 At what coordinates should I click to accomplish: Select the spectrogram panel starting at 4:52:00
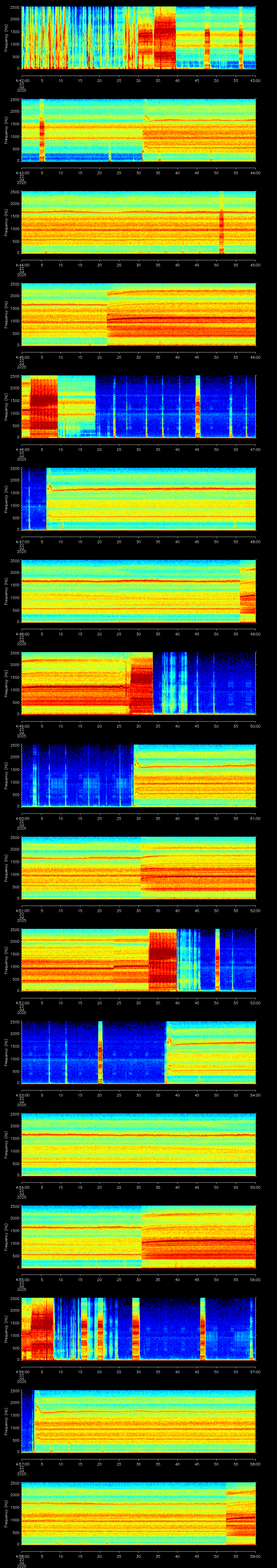point(139,960)
